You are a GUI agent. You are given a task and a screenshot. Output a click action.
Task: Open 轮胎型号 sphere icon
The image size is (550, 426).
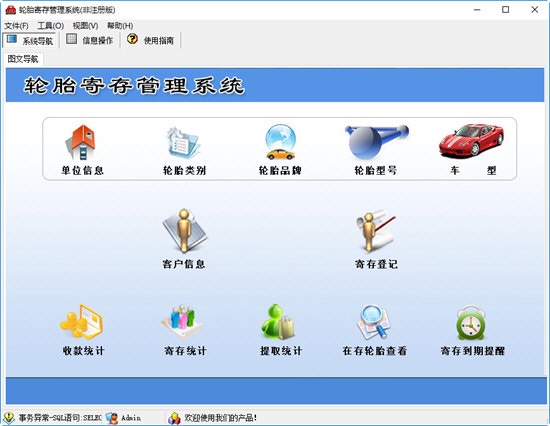tap(376, 142)
